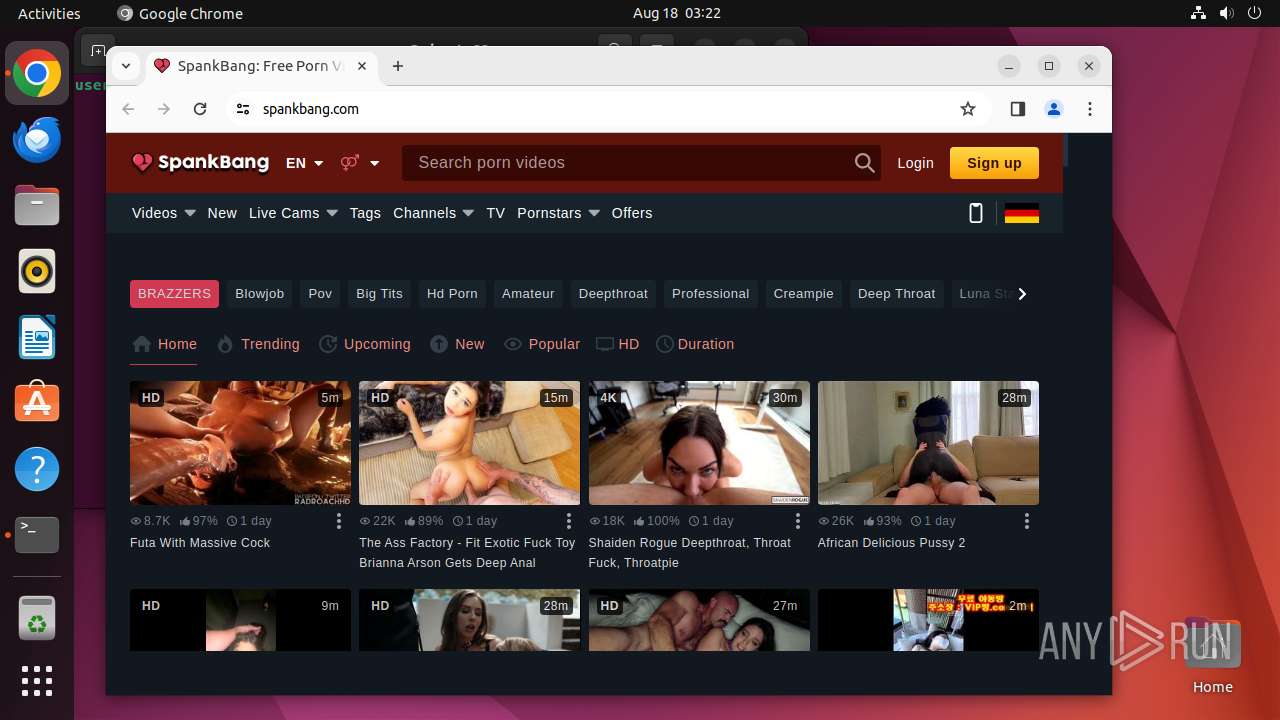Open the TV nav link

point(495,213)
